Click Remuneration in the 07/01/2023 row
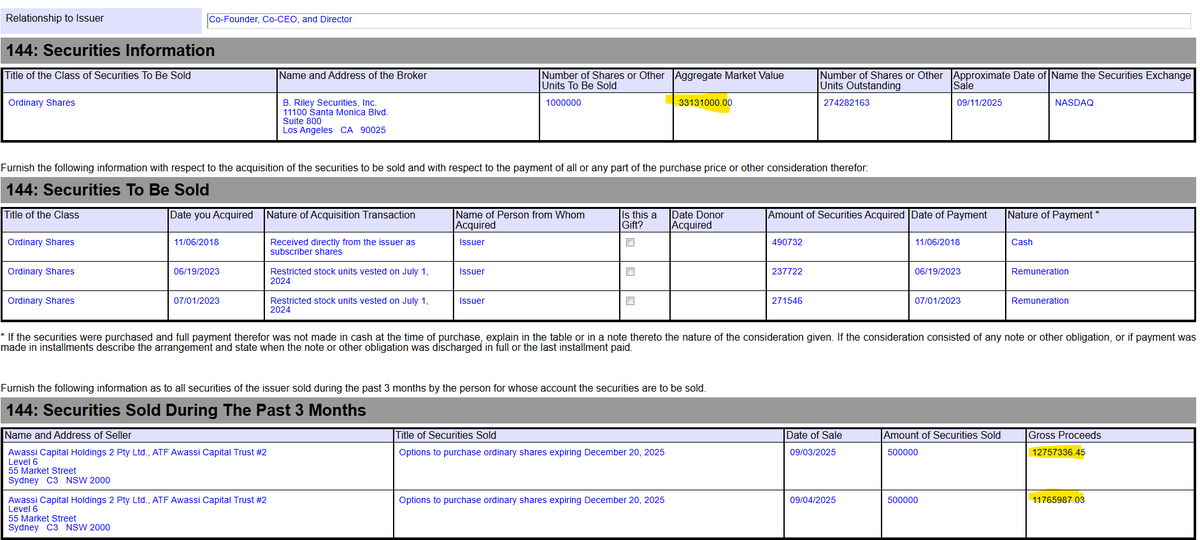 tap(1040, 301)
